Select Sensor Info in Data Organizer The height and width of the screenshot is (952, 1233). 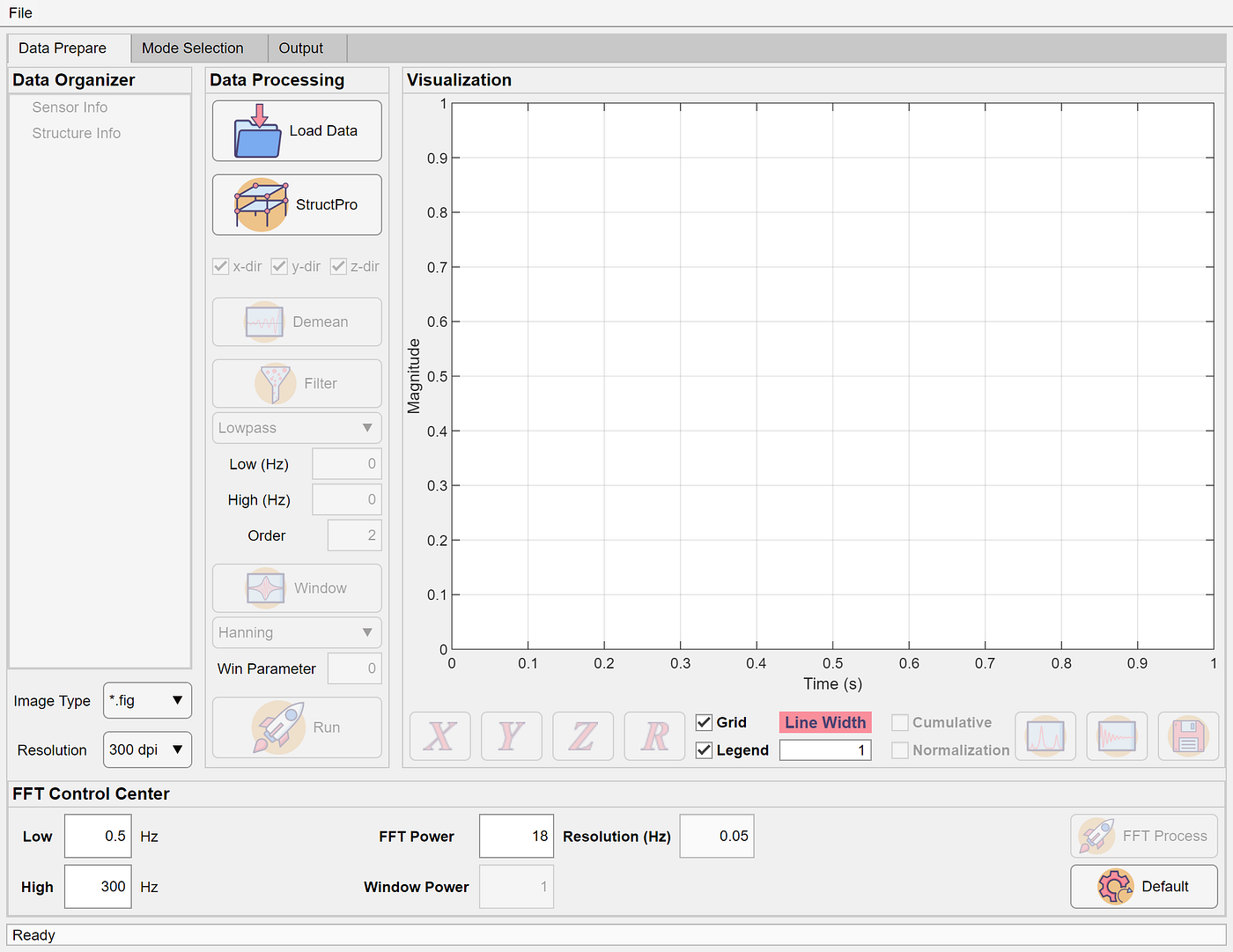tap(70, 107)
